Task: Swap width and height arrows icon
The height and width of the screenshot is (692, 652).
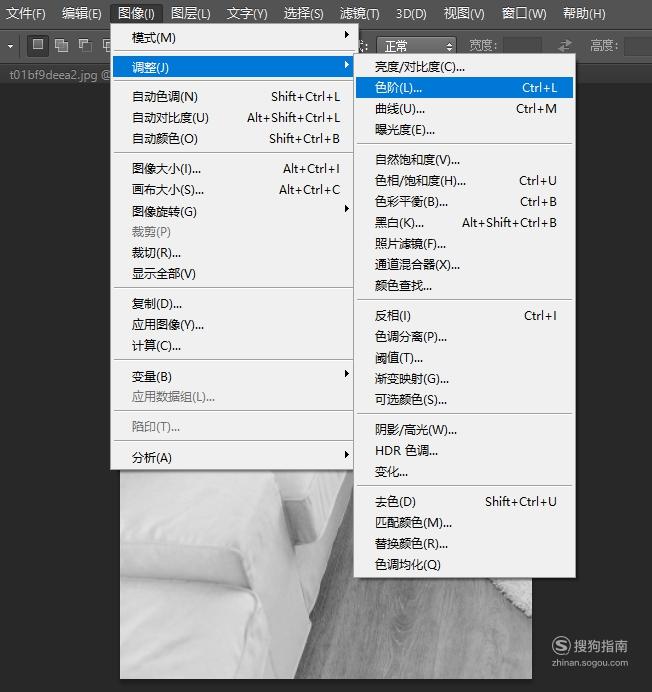Action: tap(565, 45)
